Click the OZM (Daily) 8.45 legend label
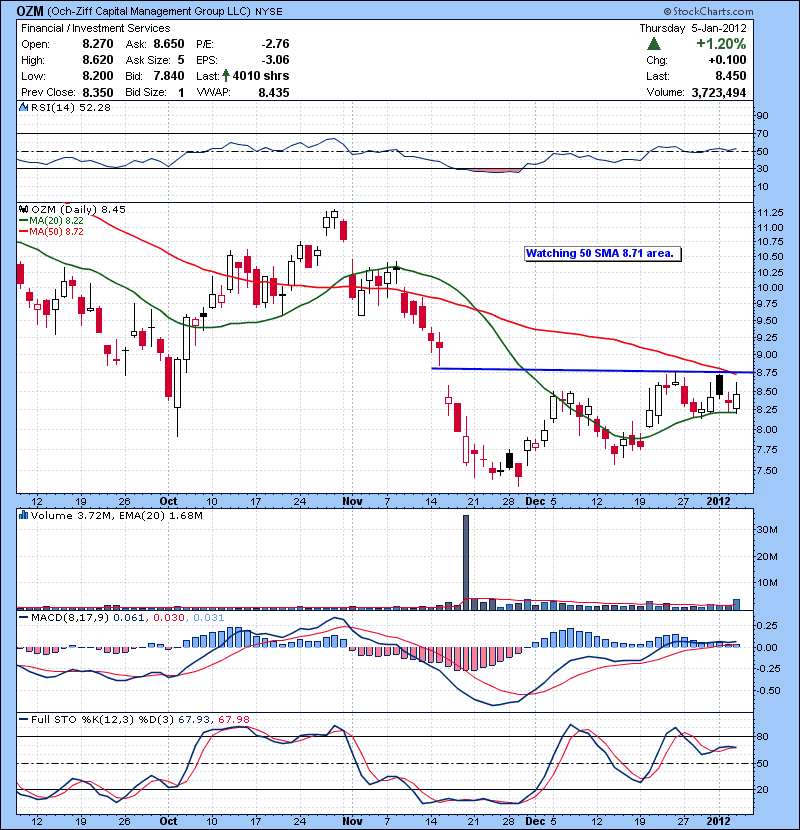 (x=78, y=210)
